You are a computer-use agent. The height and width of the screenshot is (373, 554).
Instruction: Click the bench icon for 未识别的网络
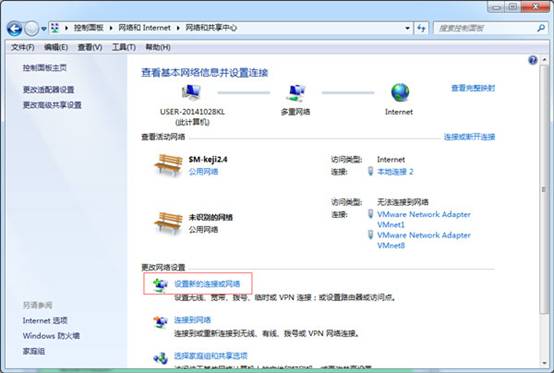(168, 223)
